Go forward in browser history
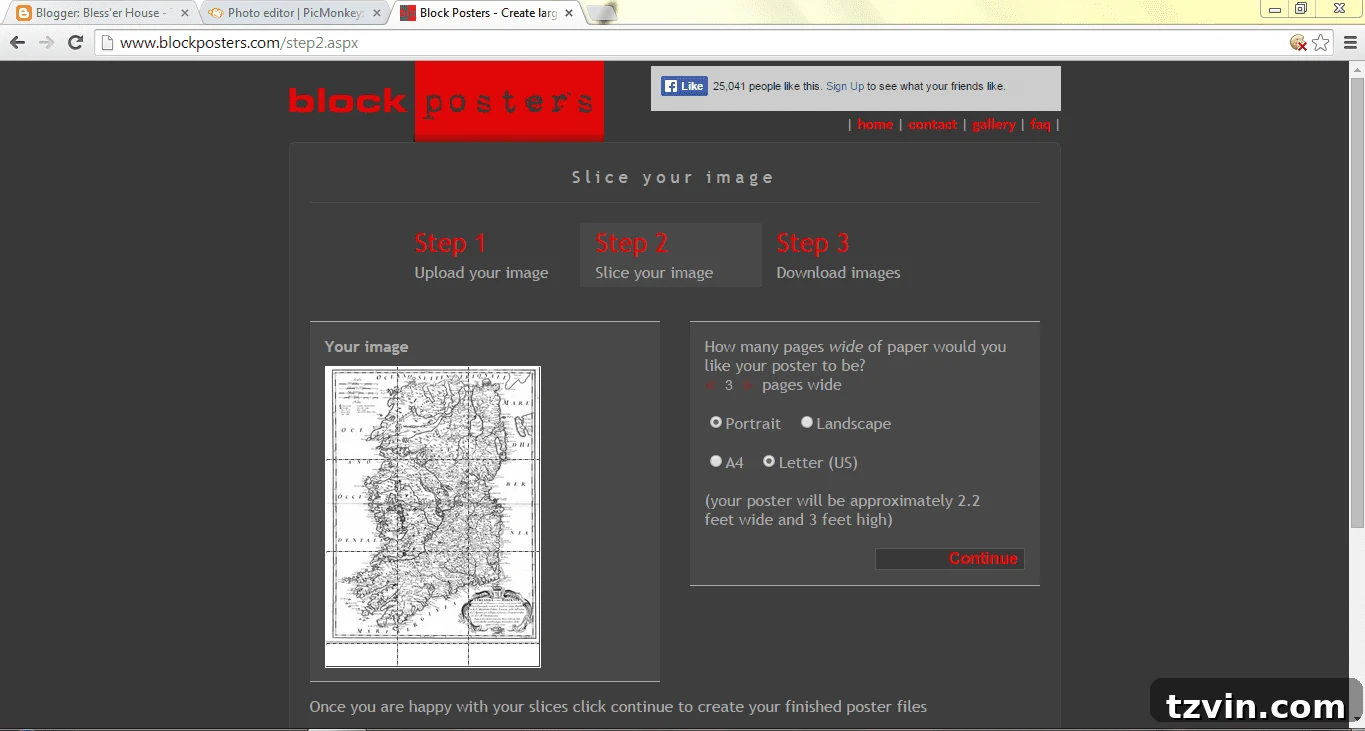1365x731 pixels. [x=46, y=43]
